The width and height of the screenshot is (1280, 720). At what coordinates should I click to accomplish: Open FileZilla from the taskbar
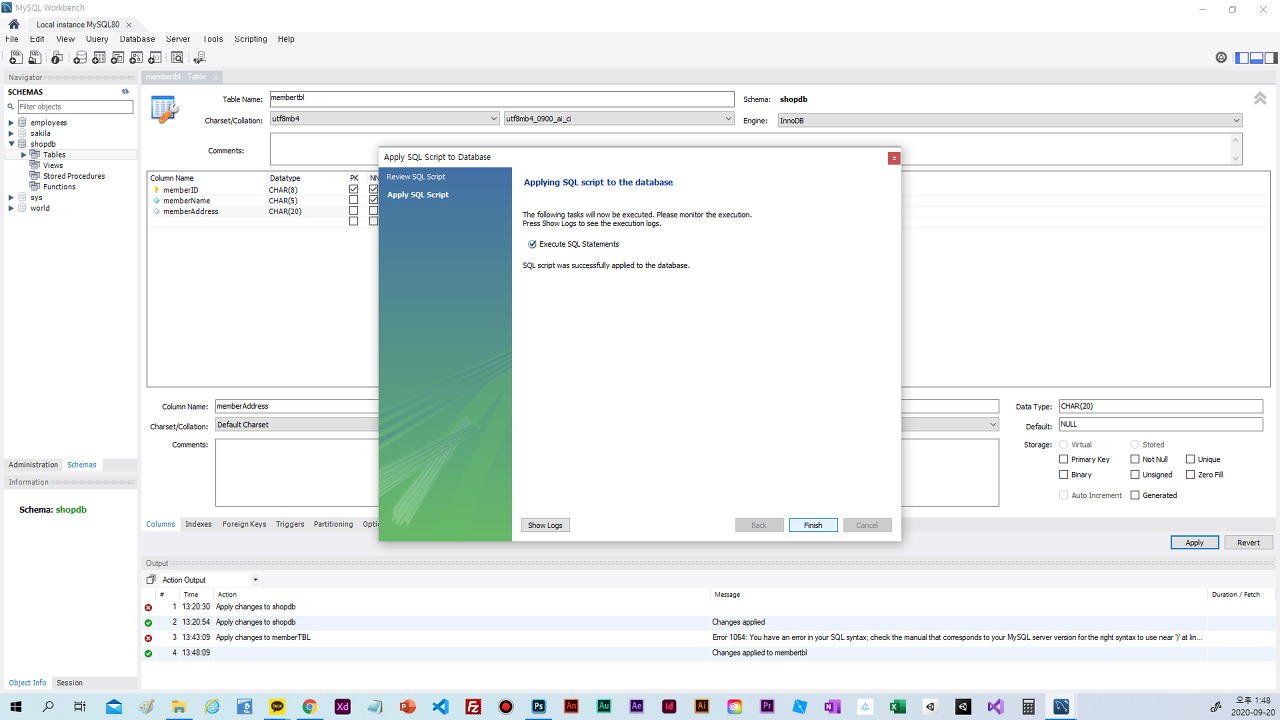[474, 706]
